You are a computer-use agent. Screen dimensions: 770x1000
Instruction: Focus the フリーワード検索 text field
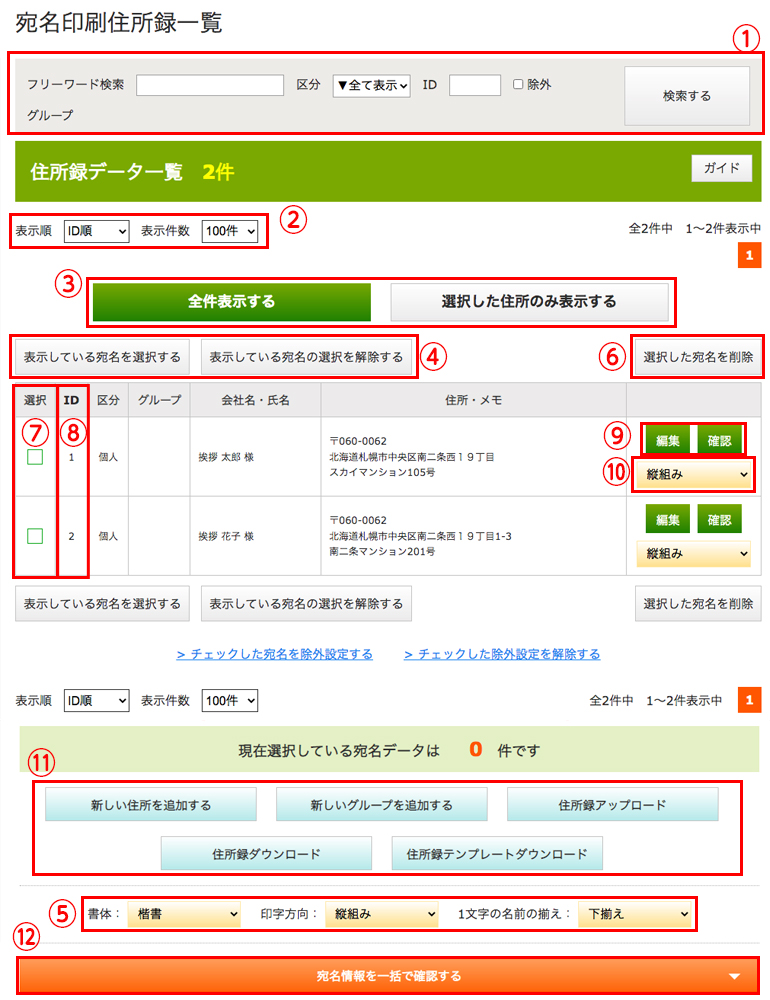pos(210,85)
